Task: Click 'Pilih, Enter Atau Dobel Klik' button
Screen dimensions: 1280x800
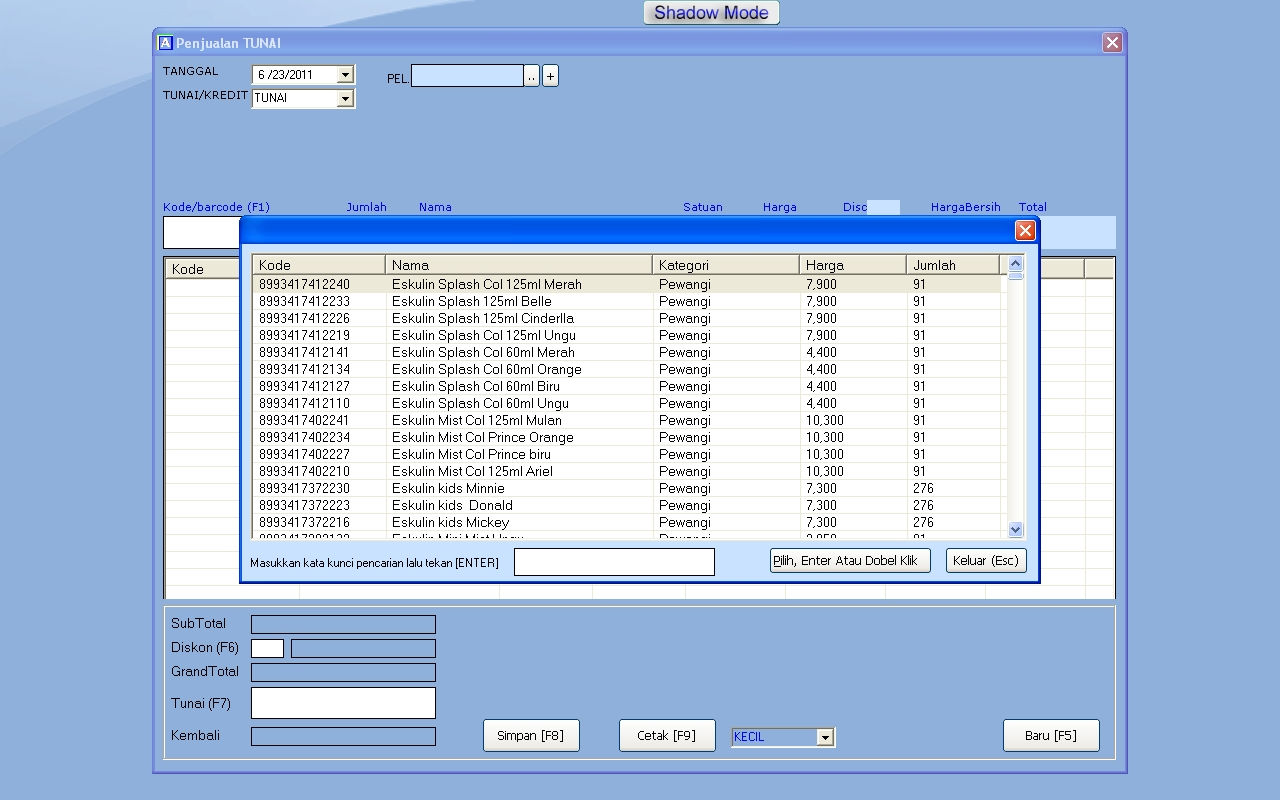Action: point(850,561)
